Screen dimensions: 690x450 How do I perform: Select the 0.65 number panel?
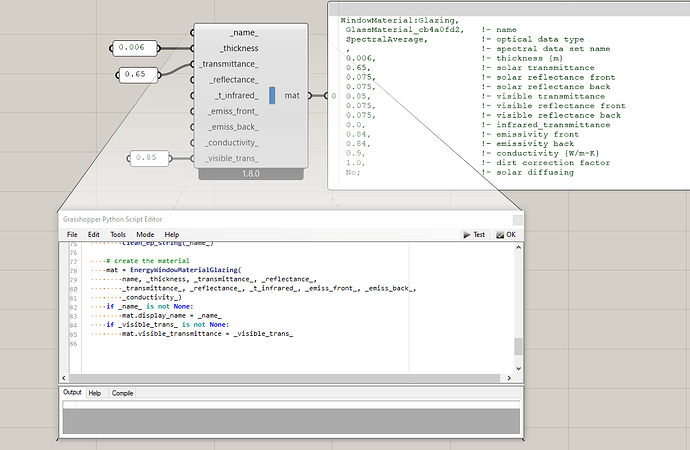[138, 74]
